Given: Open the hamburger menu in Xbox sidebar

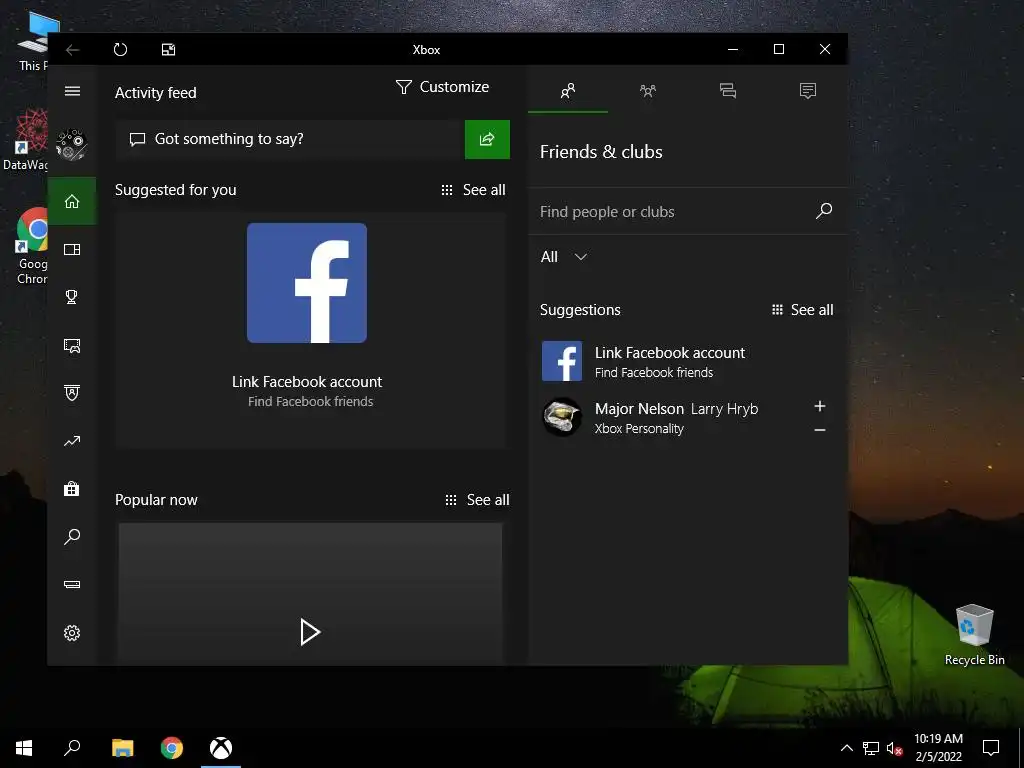Looking at the screenshot, I should (x=72, y=91).
